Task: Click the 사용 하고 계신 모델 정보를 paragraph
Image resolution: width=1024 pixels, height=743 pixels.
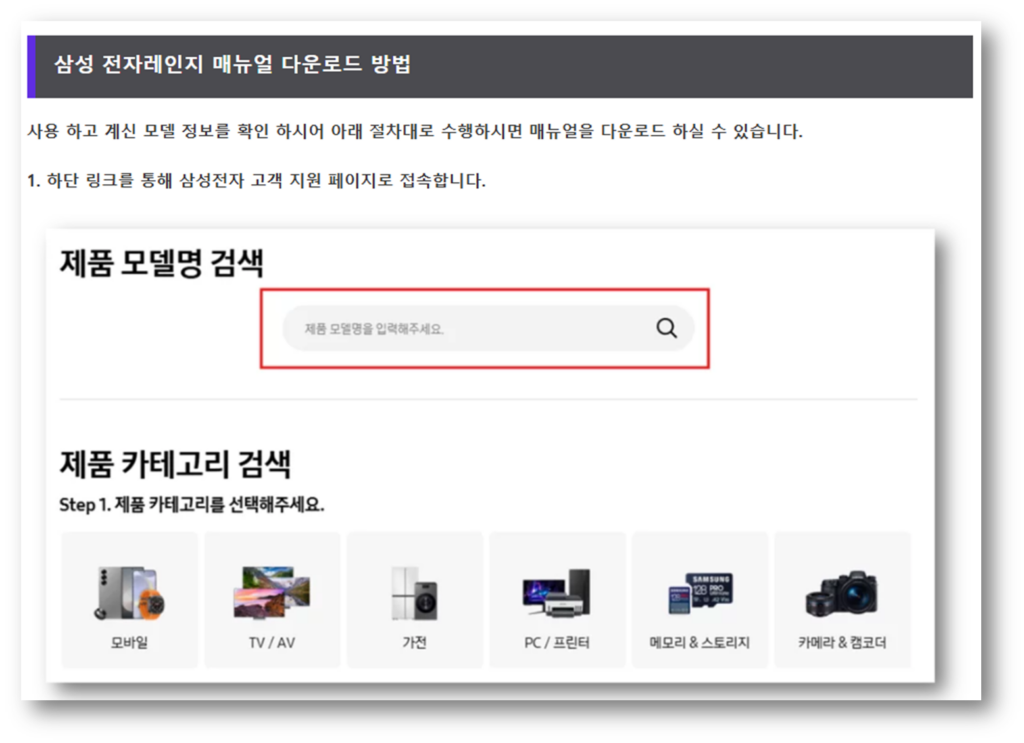Action: 415,131
